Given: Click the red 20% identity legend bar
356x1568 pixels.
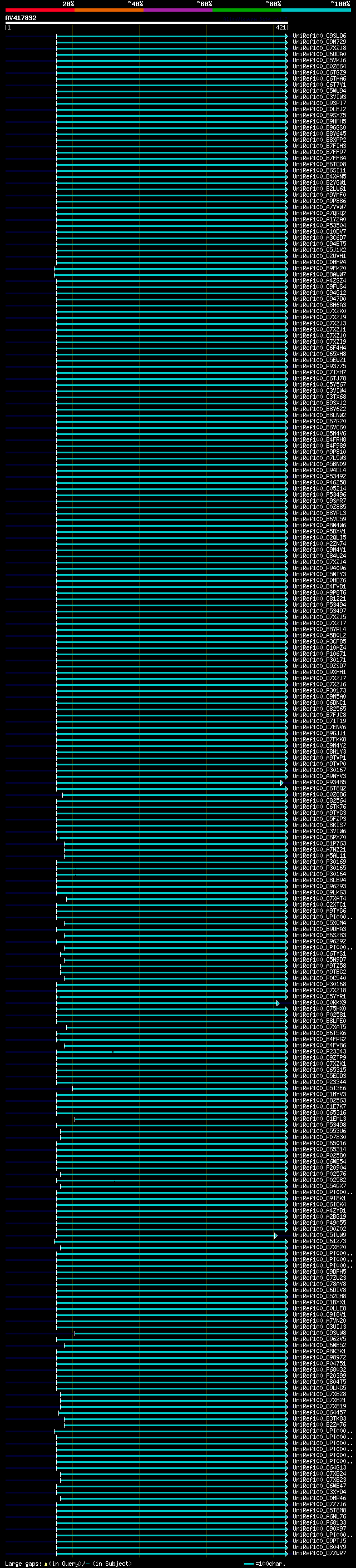Looking at the screenshot, I should click(40, 10).
